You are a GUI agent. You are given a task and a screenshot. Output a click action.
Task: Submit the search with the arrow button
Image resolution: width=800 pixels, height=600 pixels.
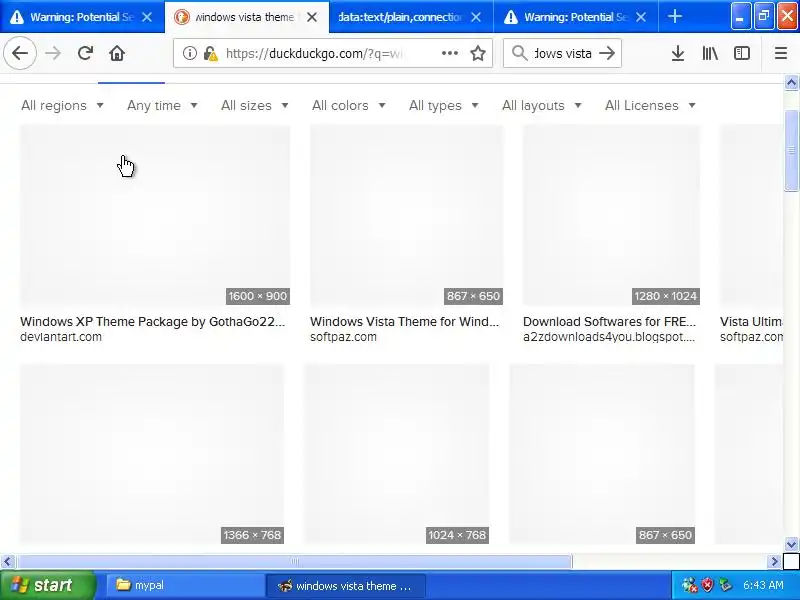point(607,53)
